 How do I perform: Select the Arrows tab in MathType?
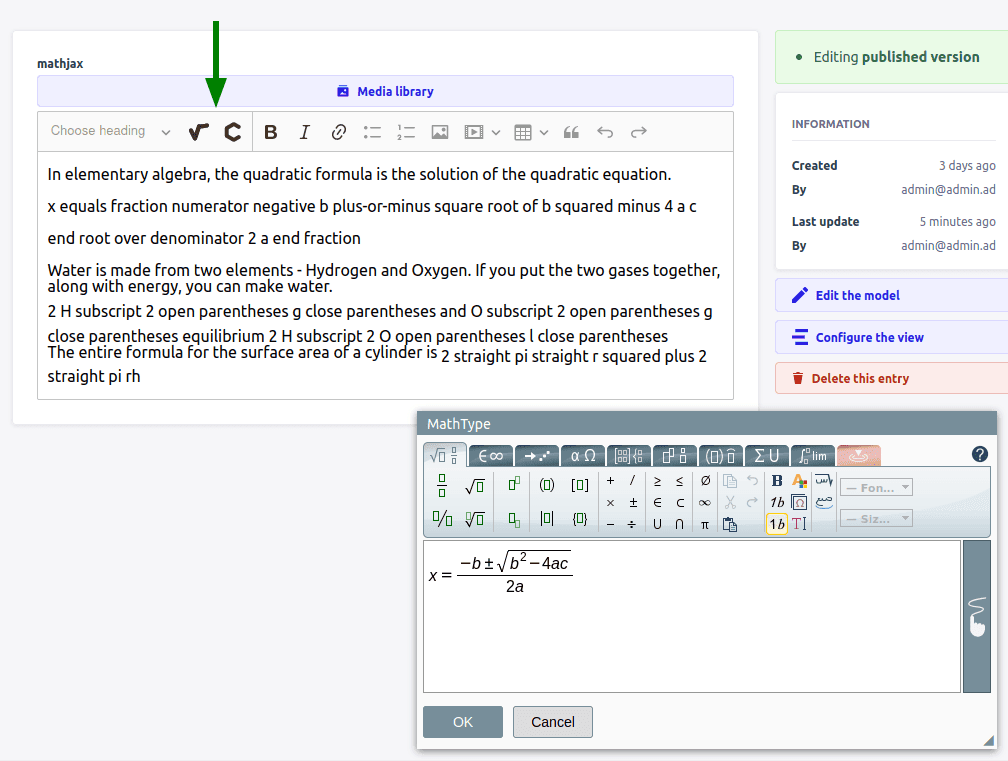coord(537,456)
